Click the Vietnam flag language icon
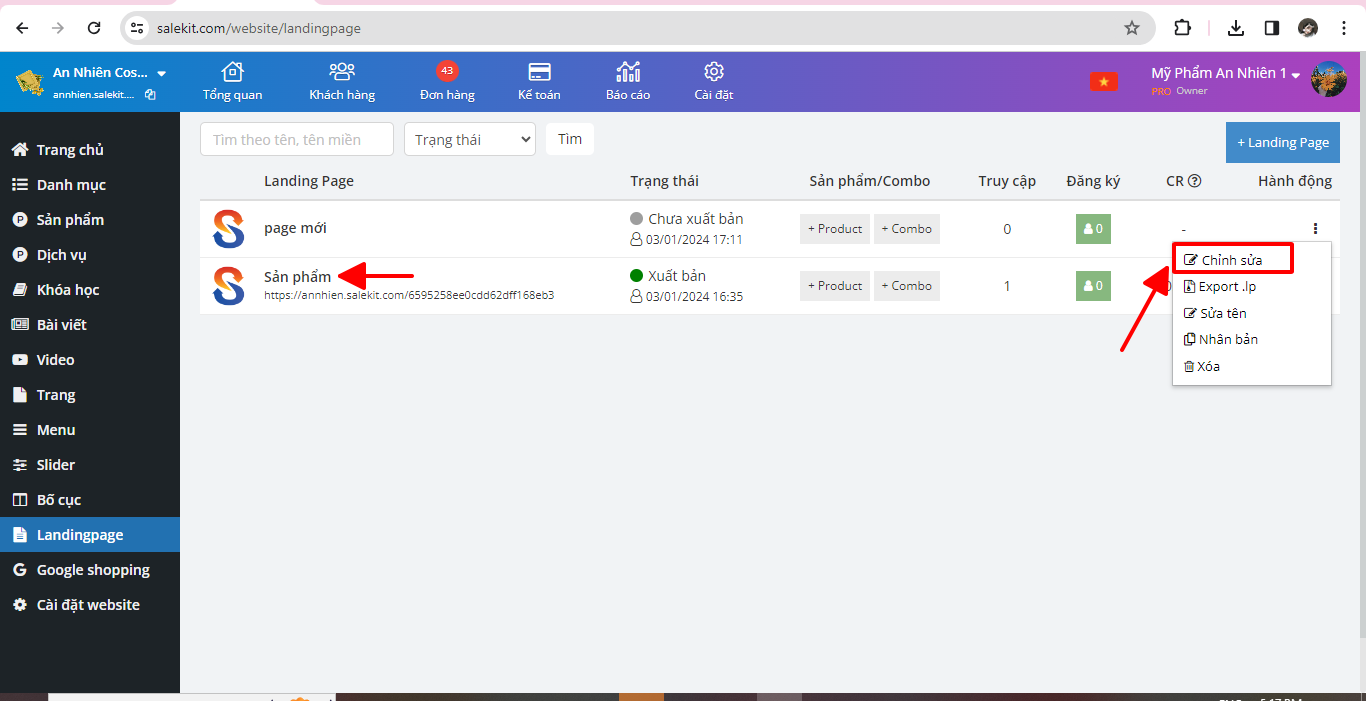 point(1103,82)
